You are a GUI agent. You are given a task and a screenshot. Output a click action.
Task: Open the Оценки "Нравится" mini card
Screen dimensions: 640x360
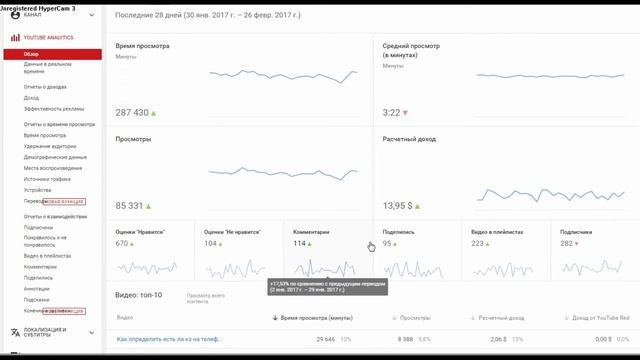151,251
